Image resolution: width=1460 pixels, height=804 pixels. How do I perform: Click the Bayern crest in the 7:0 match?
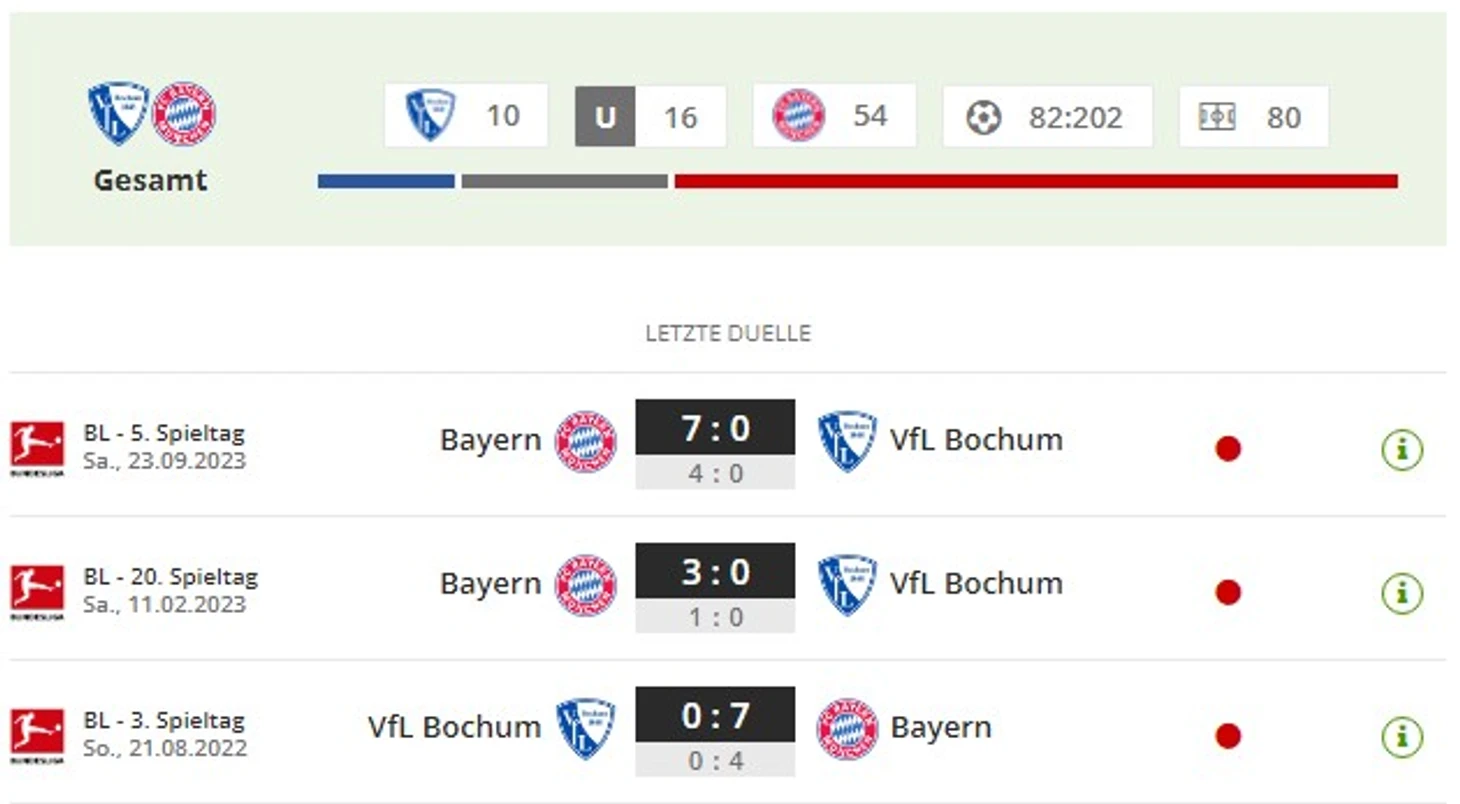(x=586, y=441)
